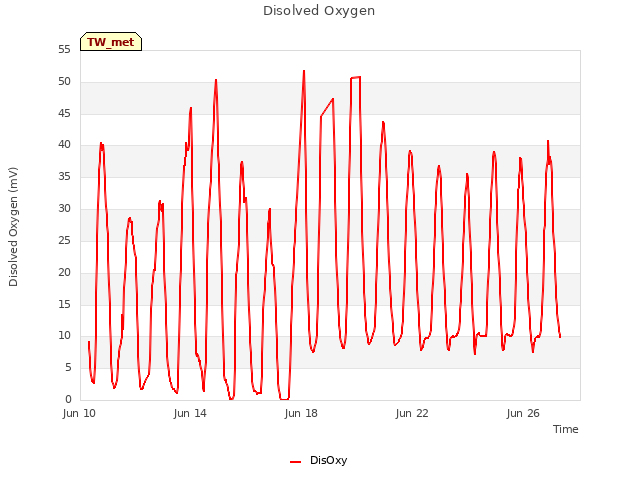
Task: Select the TW_met annotation label
Action: tap(111, 42)
